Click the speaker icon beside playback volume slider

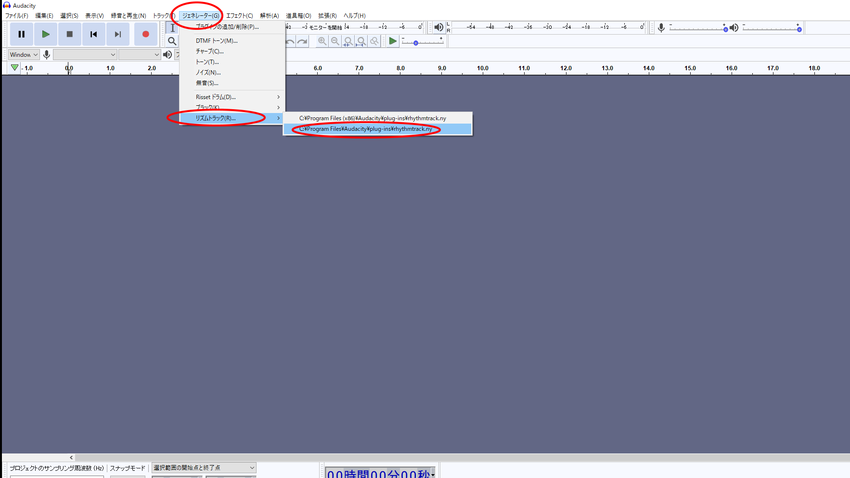coord(734,28)
